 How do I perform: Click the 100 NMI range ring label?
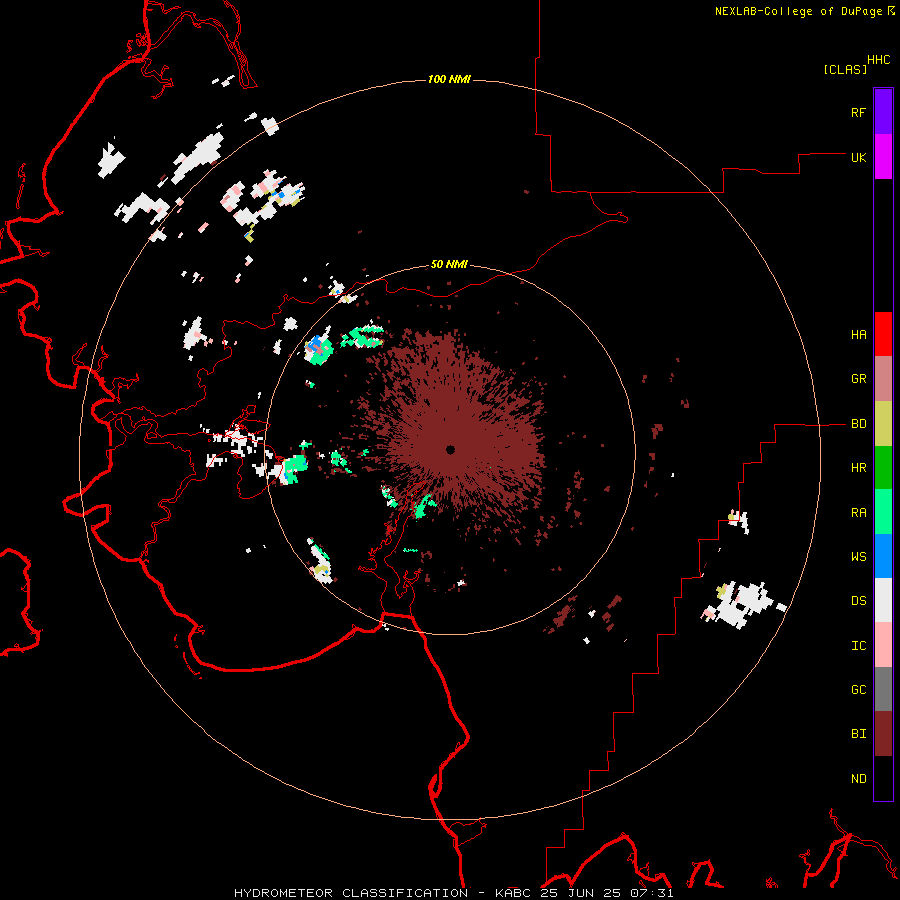(449, 79)
